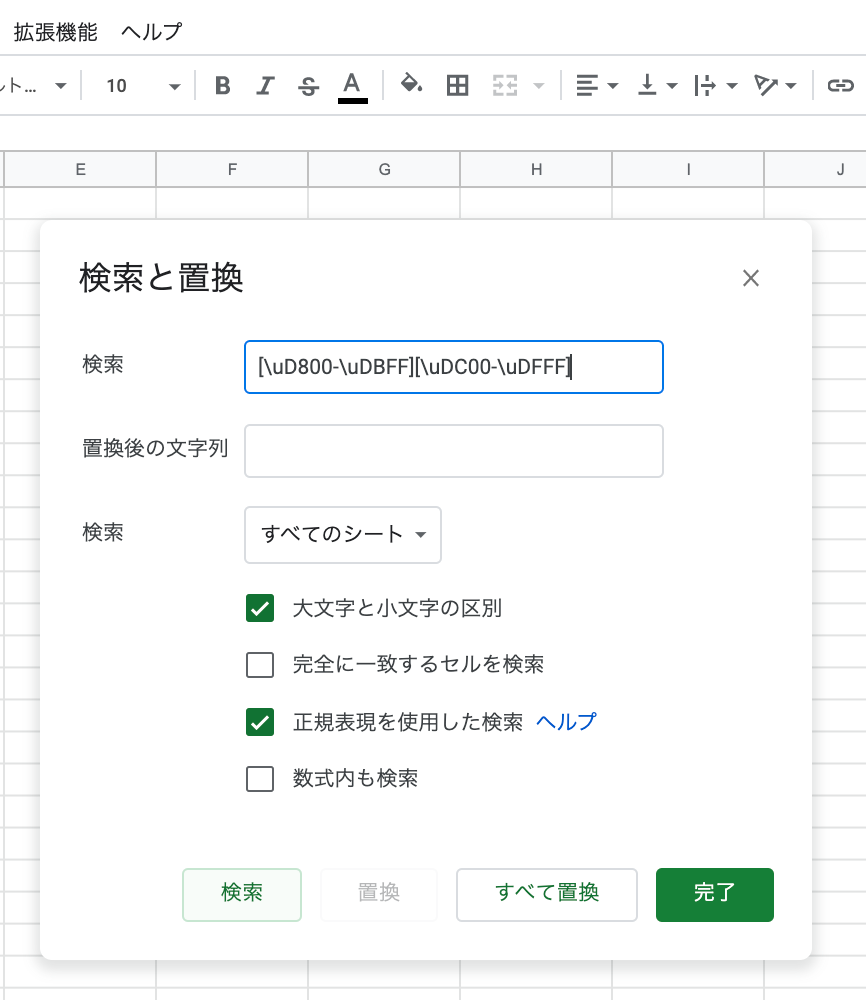The image size is (866, 1000).
Task: Check the 数式内も検索 option
Action: tap(260, 779)
